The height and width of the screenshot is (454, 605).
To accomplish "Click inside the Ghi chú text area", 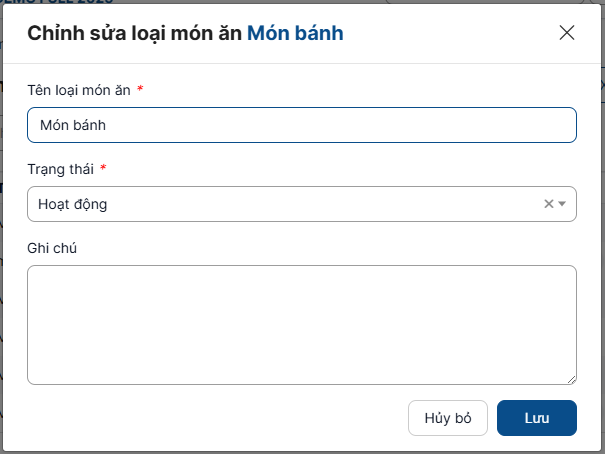I will (x=301, y=324).
